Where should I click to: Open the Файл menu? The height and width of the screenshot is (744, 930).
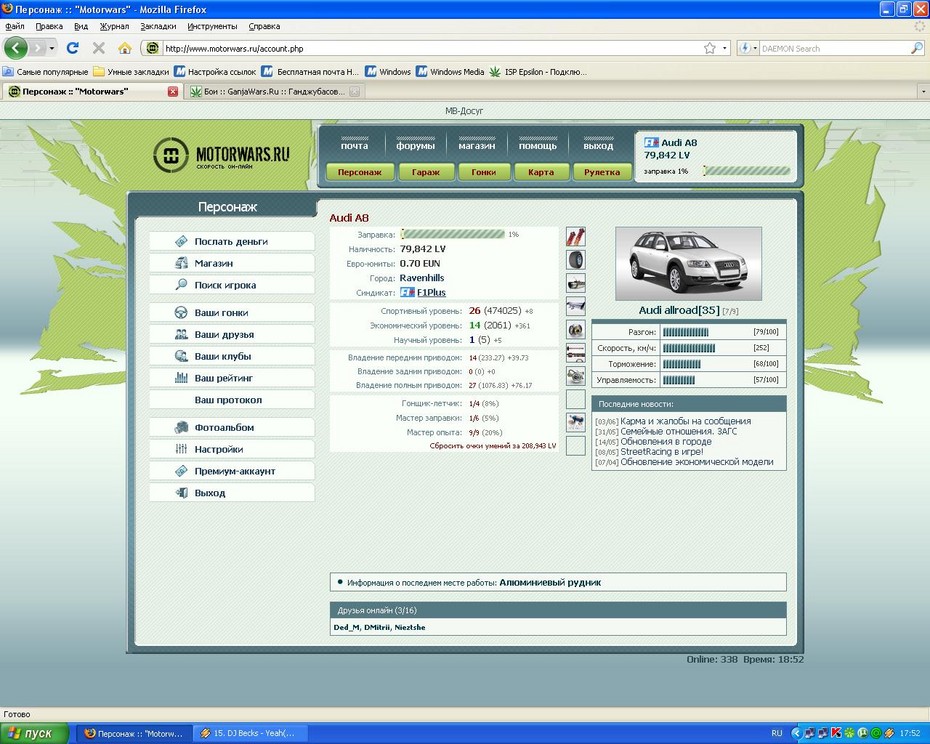pyautogui.click(x=15, y=26)
